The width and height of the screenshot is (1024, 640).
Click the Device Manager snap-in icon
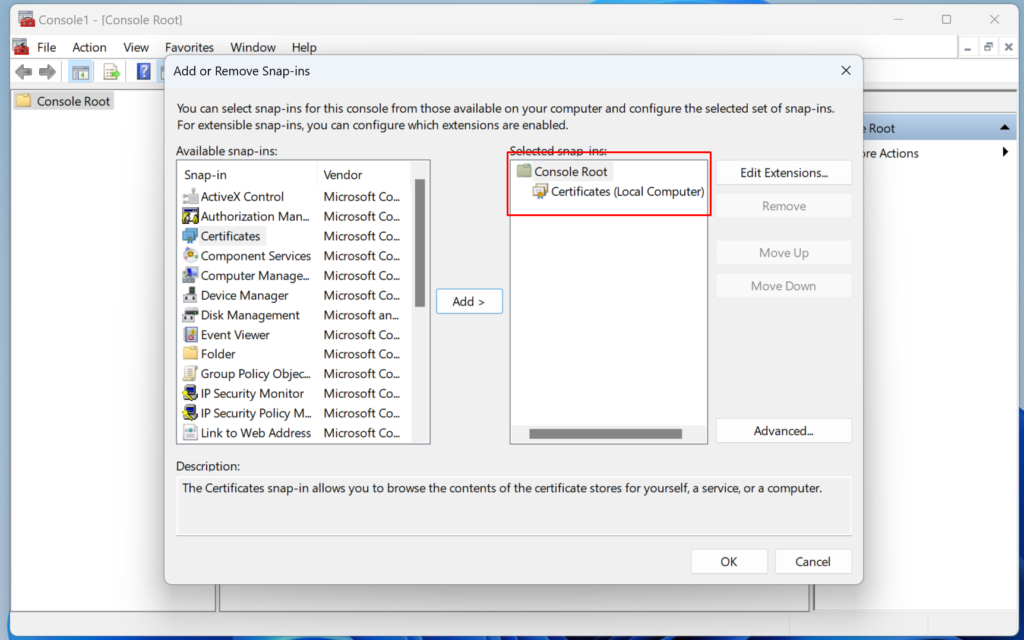(x=190, y=295)
